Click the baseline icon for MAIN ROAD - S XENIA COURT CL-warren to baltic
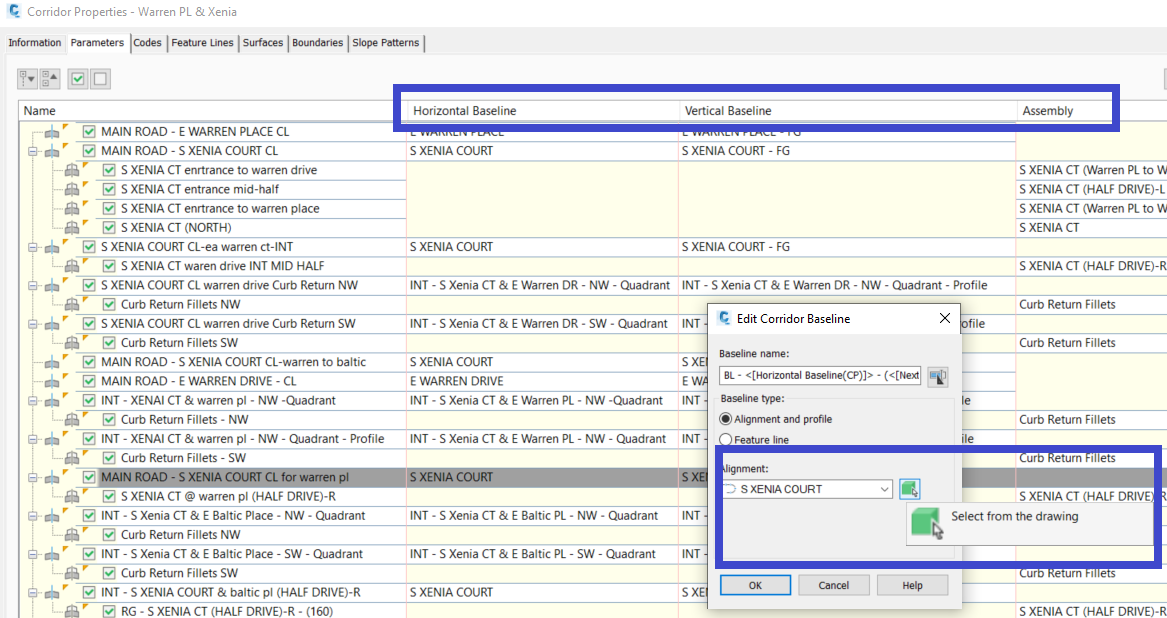This screenshot has width=1167, height=618. (53, 362)
